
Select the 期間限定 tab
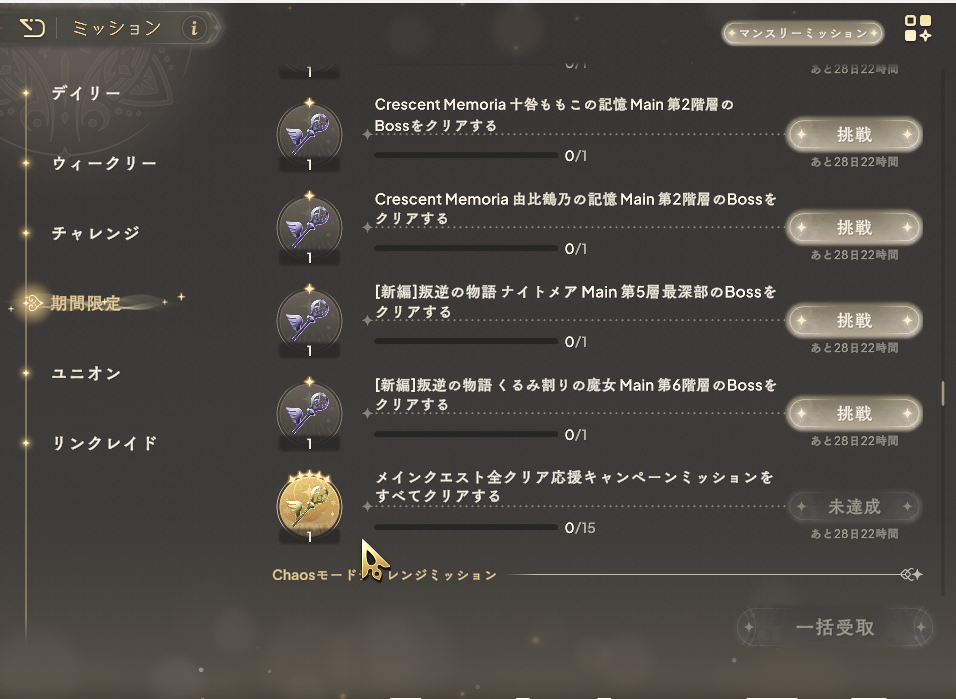85,303
